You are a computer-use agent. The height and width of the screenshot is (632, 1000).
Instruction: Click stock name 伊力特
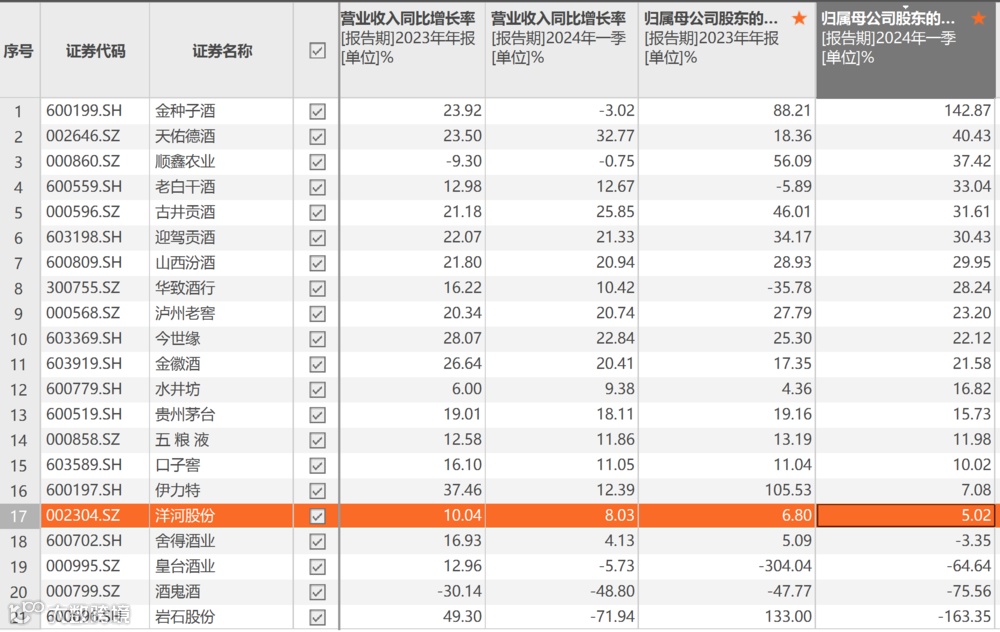click(x=178, y=490)
